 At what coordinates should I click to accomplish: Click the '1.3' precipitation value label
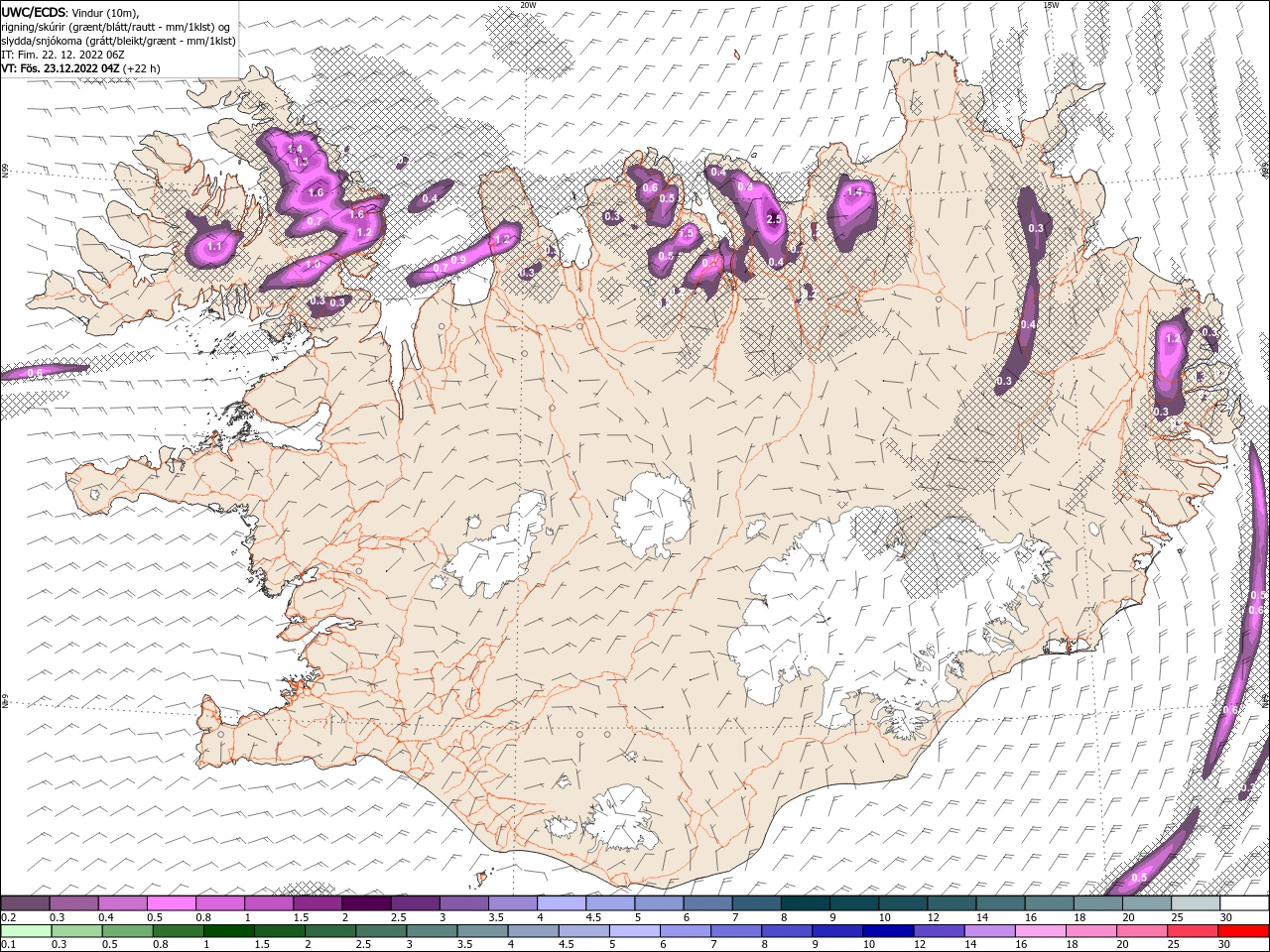tap(302, 161)
